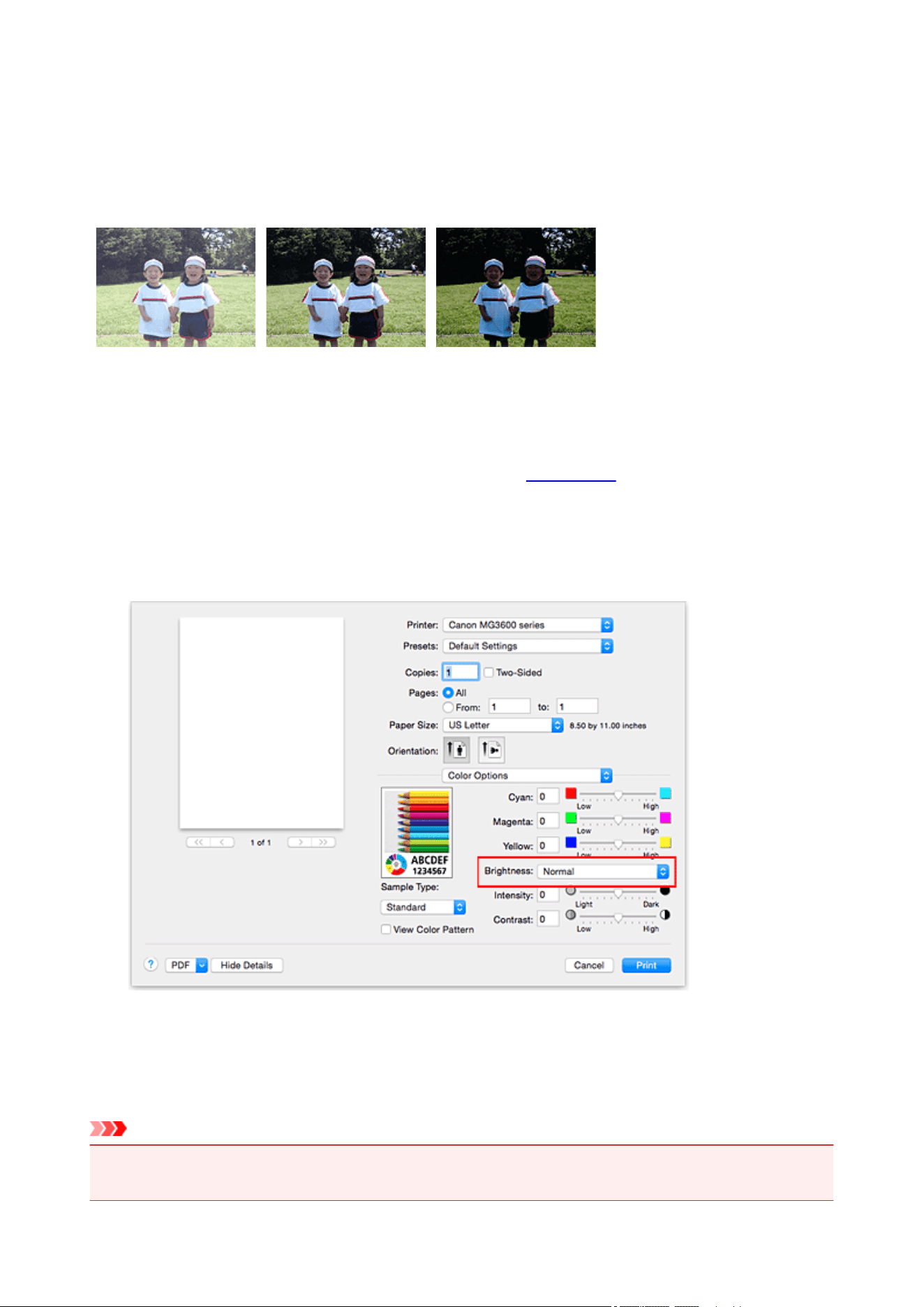924x1307 pixels.
Task: Open the PDF dropdown arrow
Action: pos(202,965)
